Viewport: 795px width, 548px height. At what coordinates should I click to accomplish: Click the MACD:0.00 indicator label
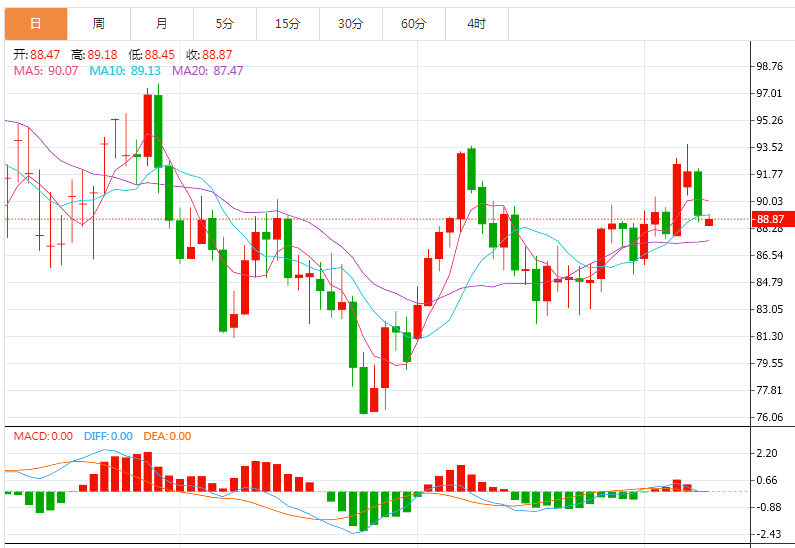pos(43,436)
